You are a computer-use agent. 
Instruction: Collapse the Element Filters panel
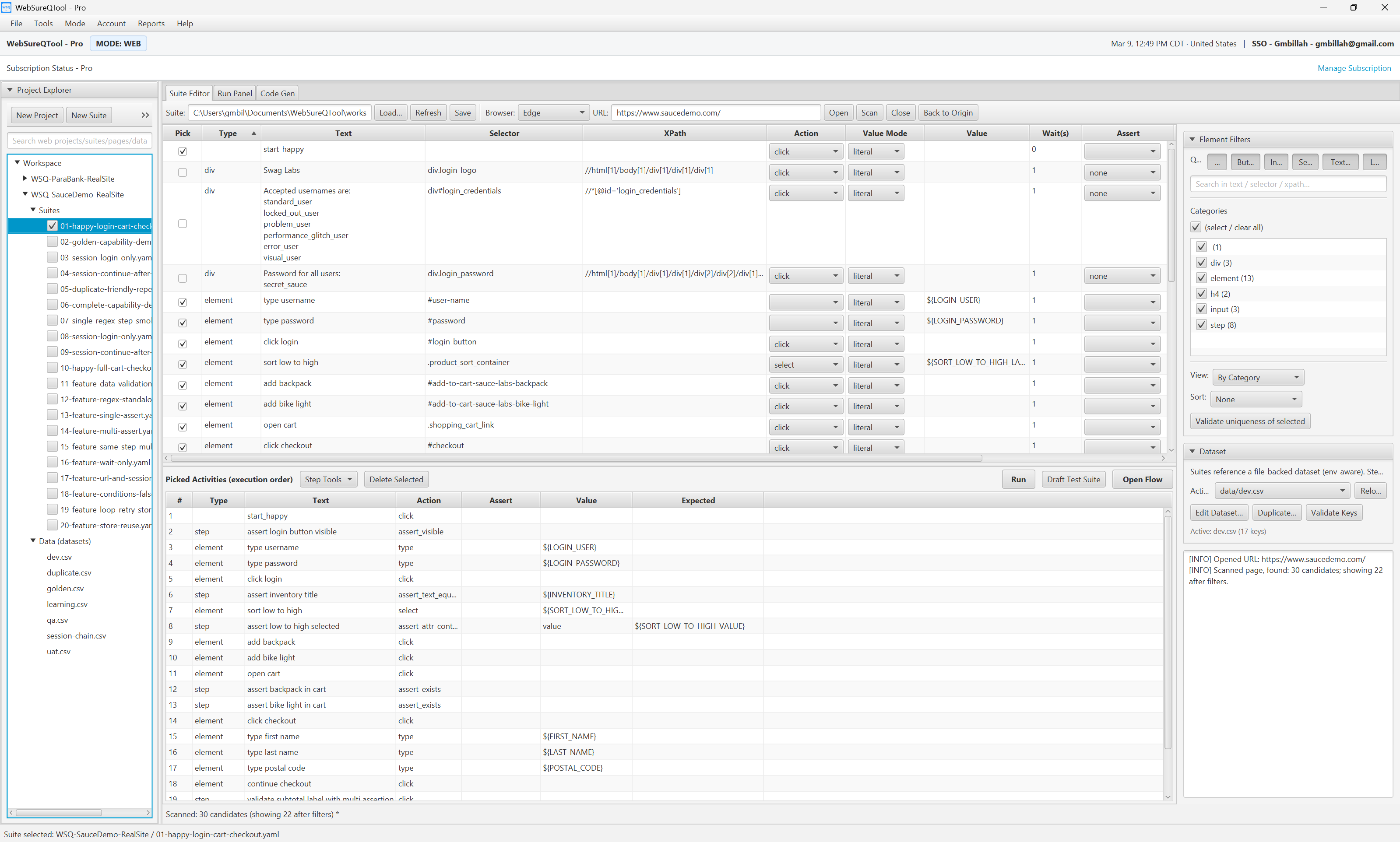[x=1192, y=140]
